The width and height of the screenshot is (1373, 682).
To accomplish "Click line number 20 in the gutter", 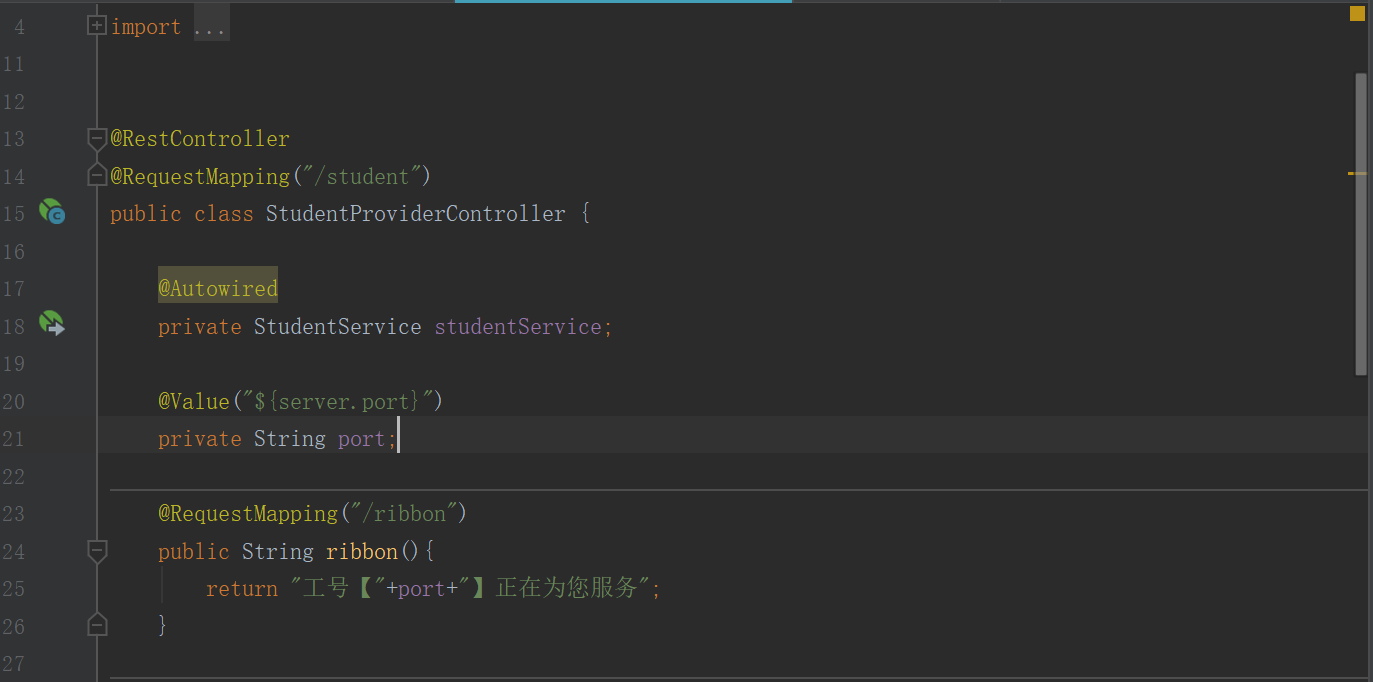I will pos(13,402).
